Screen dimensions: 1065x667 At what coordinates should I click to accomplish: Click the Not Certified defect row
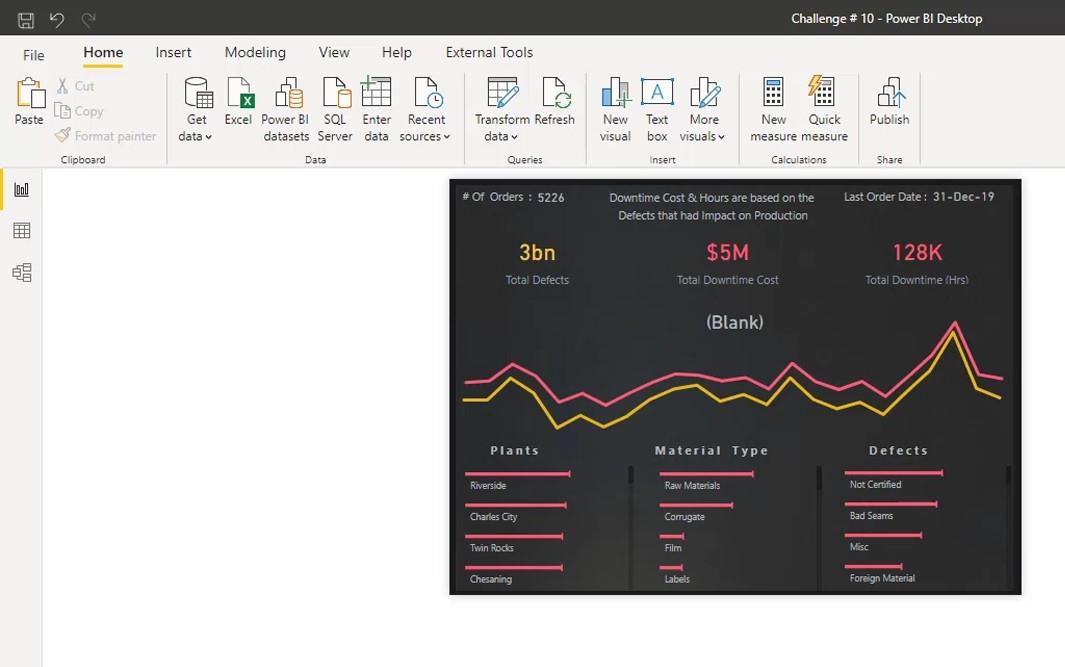[x=894, y=479]
